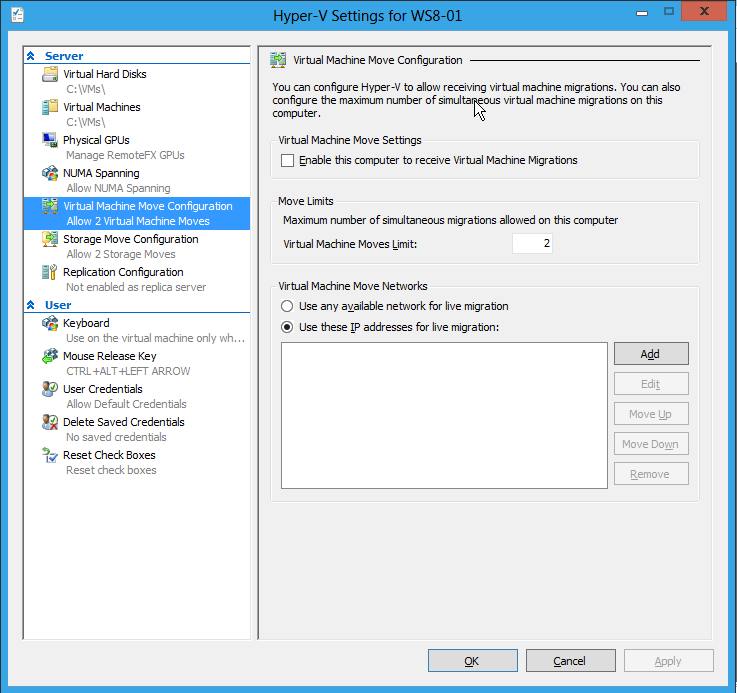Click the Move Down button

(x=651, y=444)
